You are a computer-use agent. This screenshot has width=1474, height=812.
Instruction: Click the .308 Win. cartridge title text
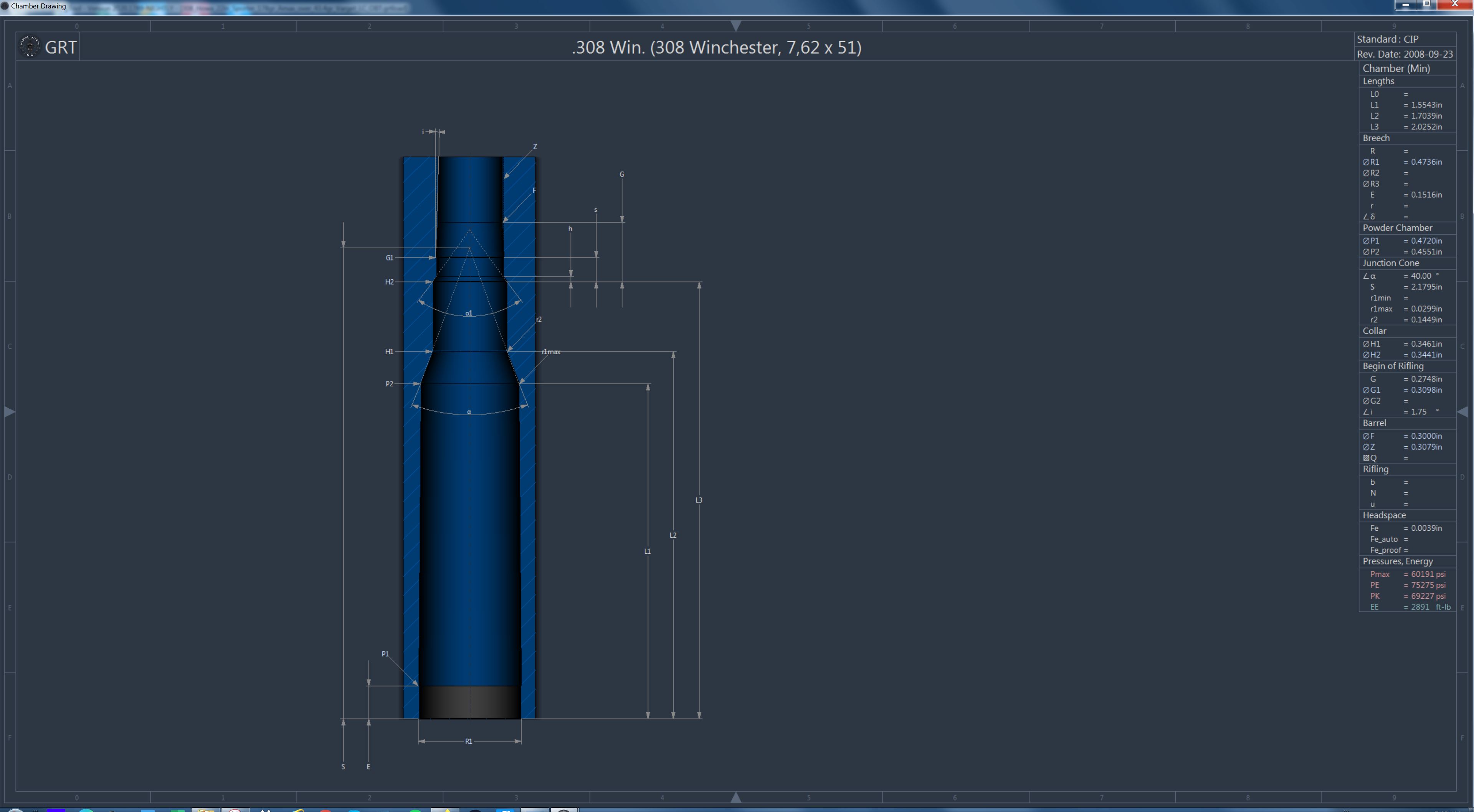click(716, 47)
